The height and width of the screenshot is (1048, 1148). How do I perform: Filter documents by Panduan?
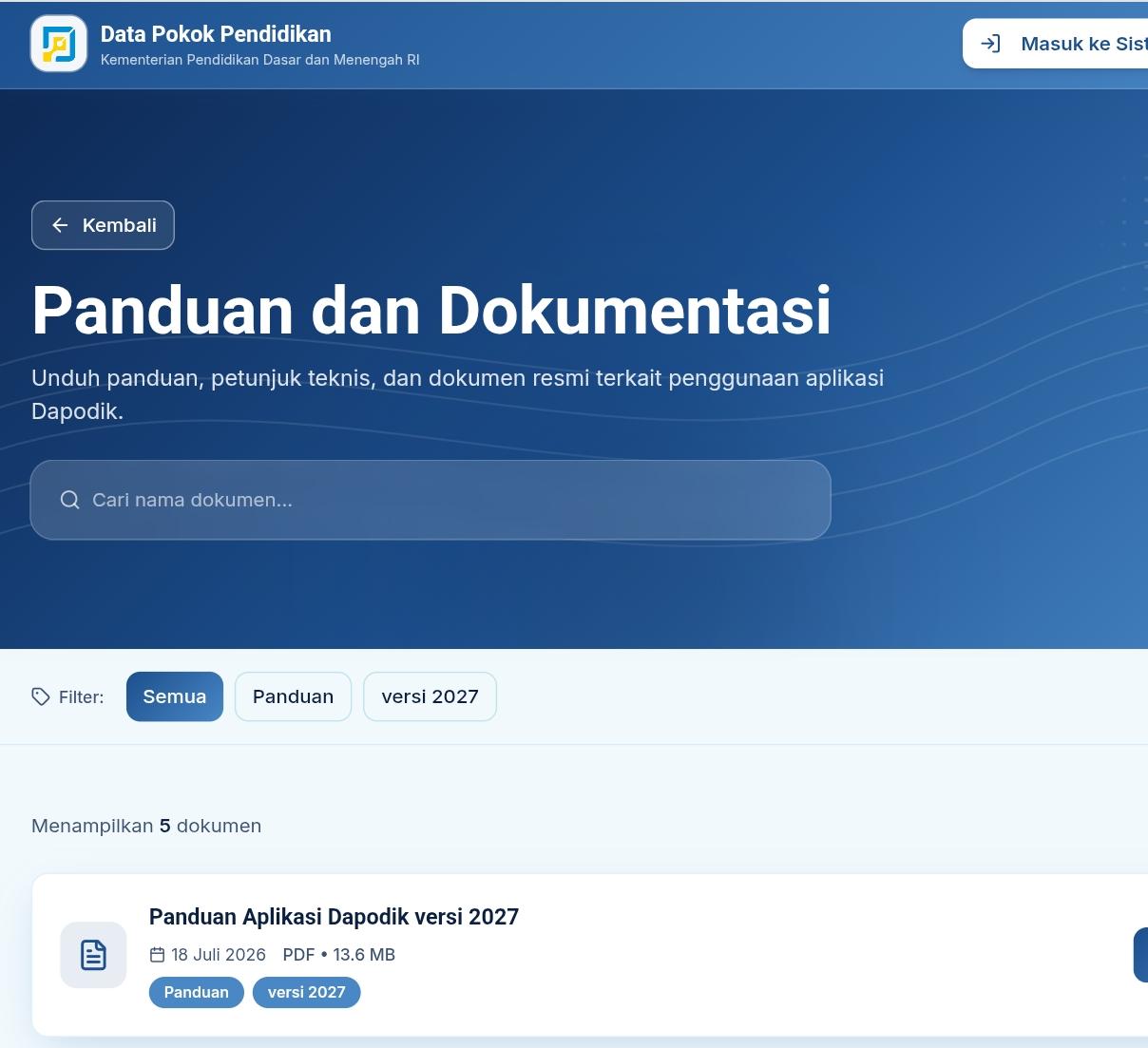pos(293,696)
